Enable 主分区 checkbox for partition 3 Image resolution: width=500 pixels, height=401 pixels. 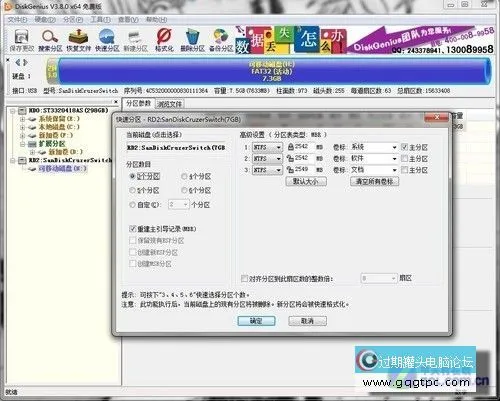tap(404, 170)
